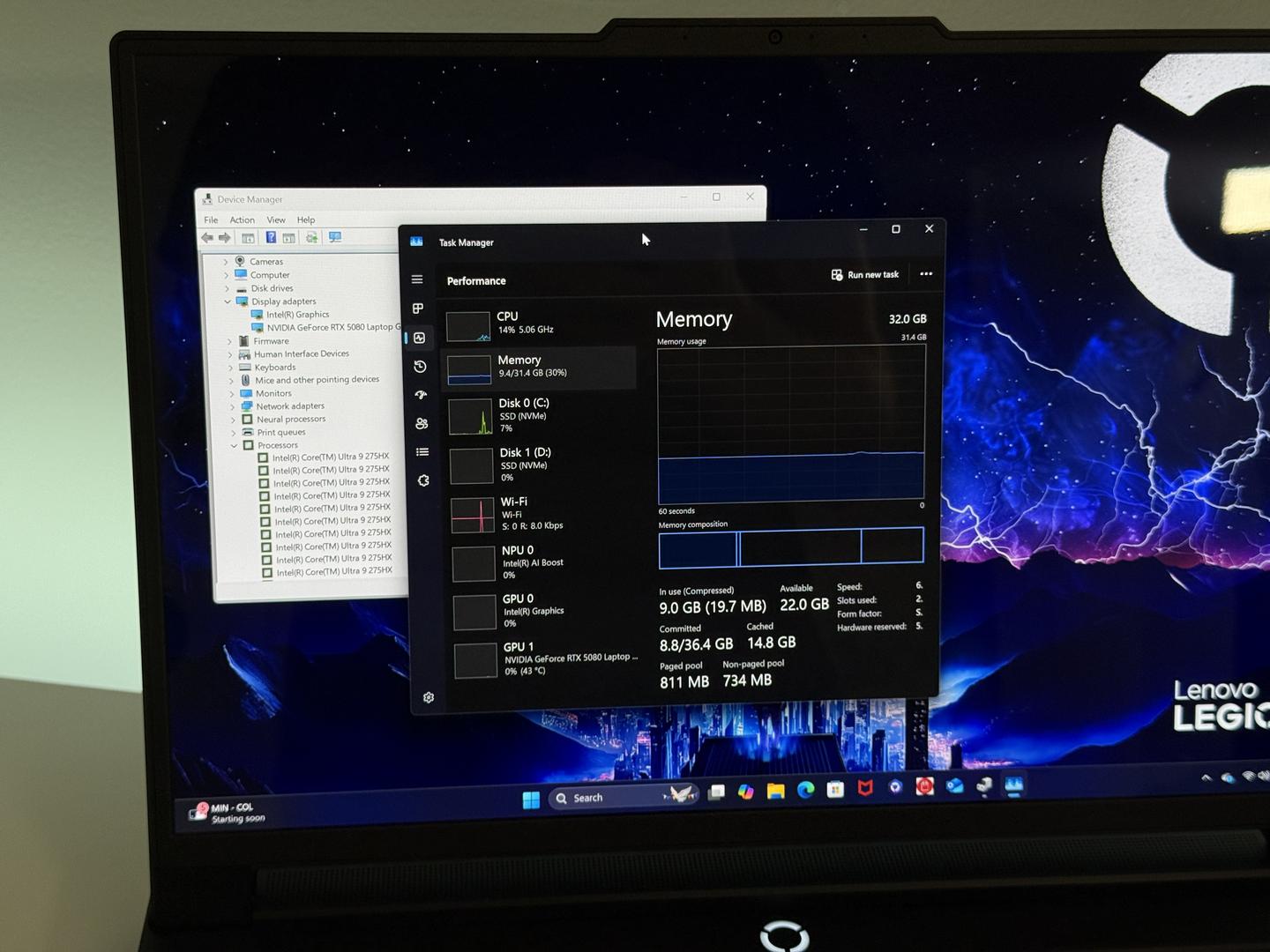
Task: Expand Keyboards node in Device Manager
Action: point(231,368)
